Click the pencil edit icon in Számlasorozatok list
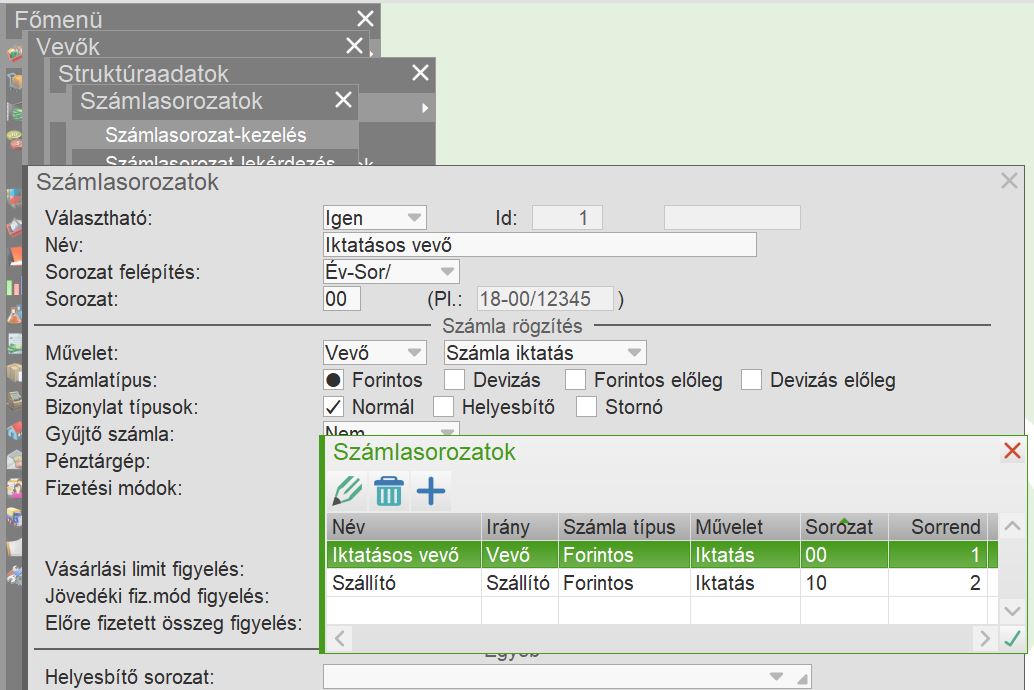 click(348, 491)
